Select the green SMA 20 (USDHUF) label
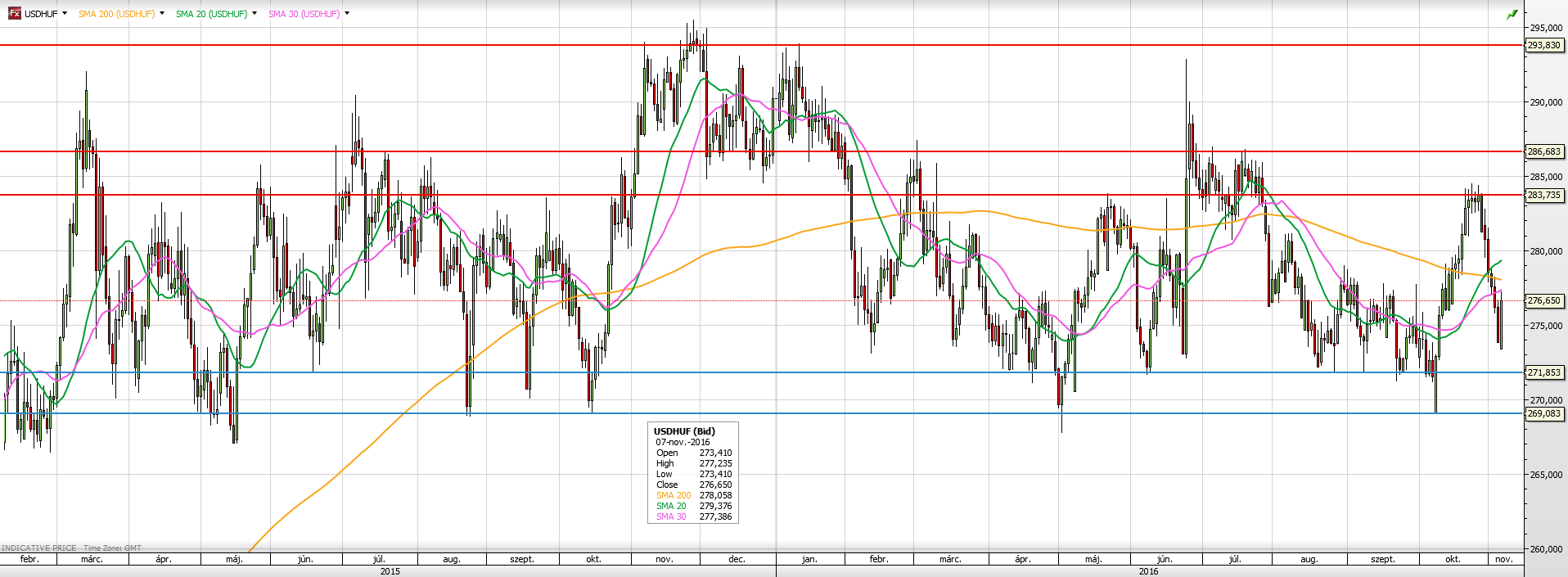This screenshot has width=1568, height=577. pyautogui.click(x=211, y=14)
